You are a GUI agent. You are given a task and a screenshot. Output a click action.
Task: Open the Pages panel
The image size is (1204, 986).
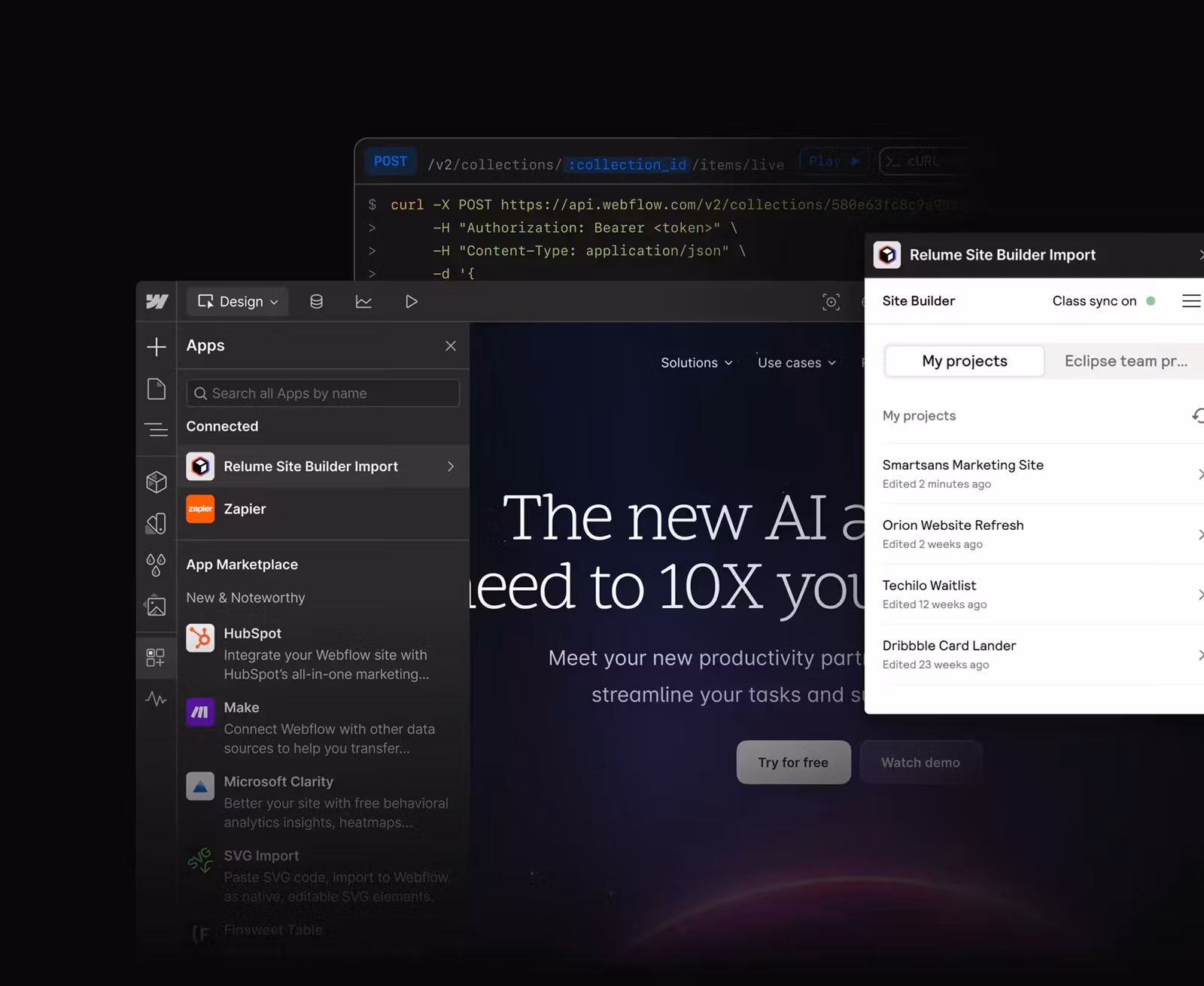156,388
